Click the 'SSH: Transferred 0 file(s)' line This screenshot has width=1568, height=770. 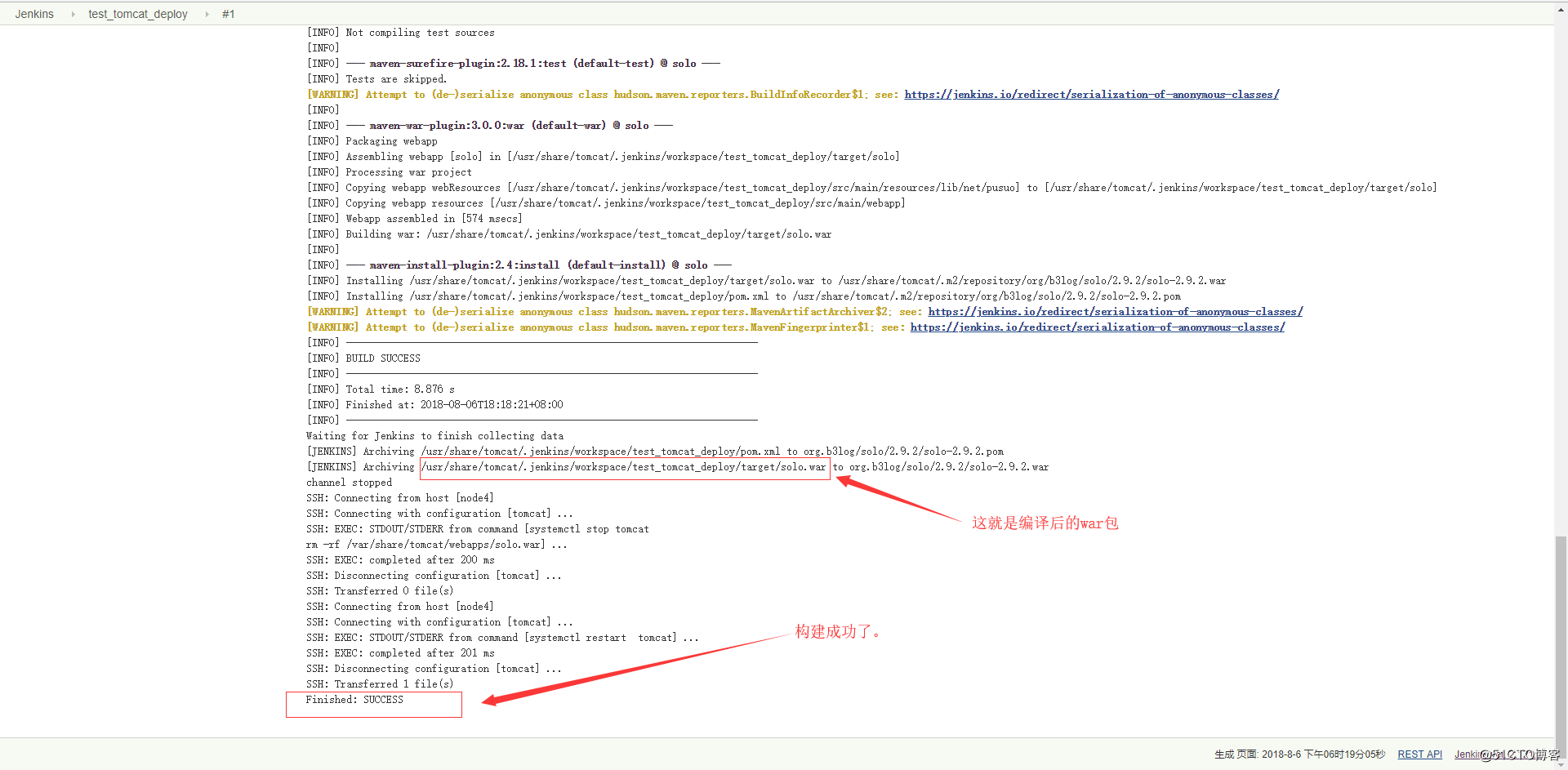380,591
